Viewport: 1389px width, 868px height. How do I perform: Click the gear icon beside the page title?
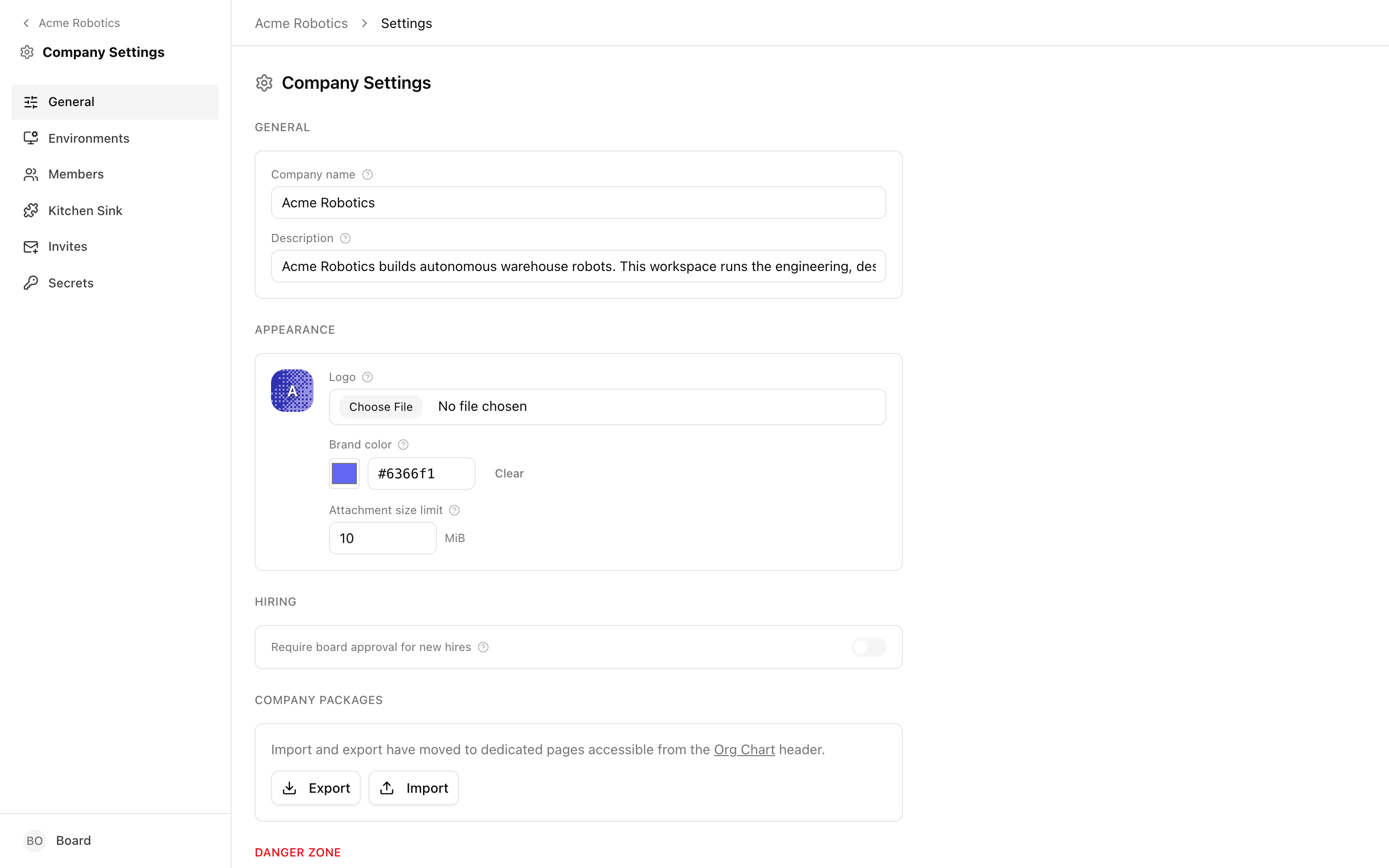[264, 83]
